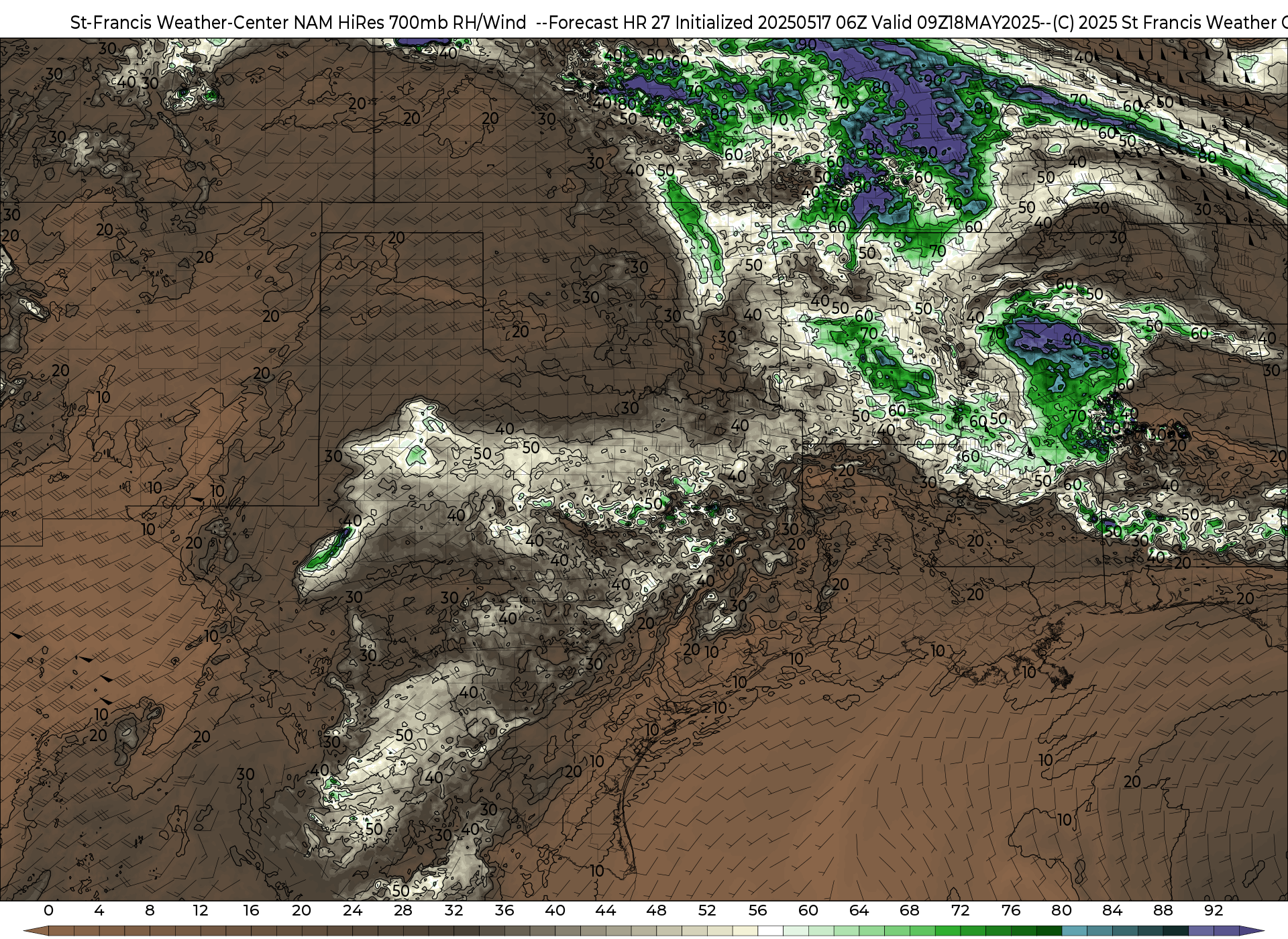The image size is (1288, 939).
Task: Click 'NAM HiRes 700mb RH/Wind' in the title
Action: point(410,23)
